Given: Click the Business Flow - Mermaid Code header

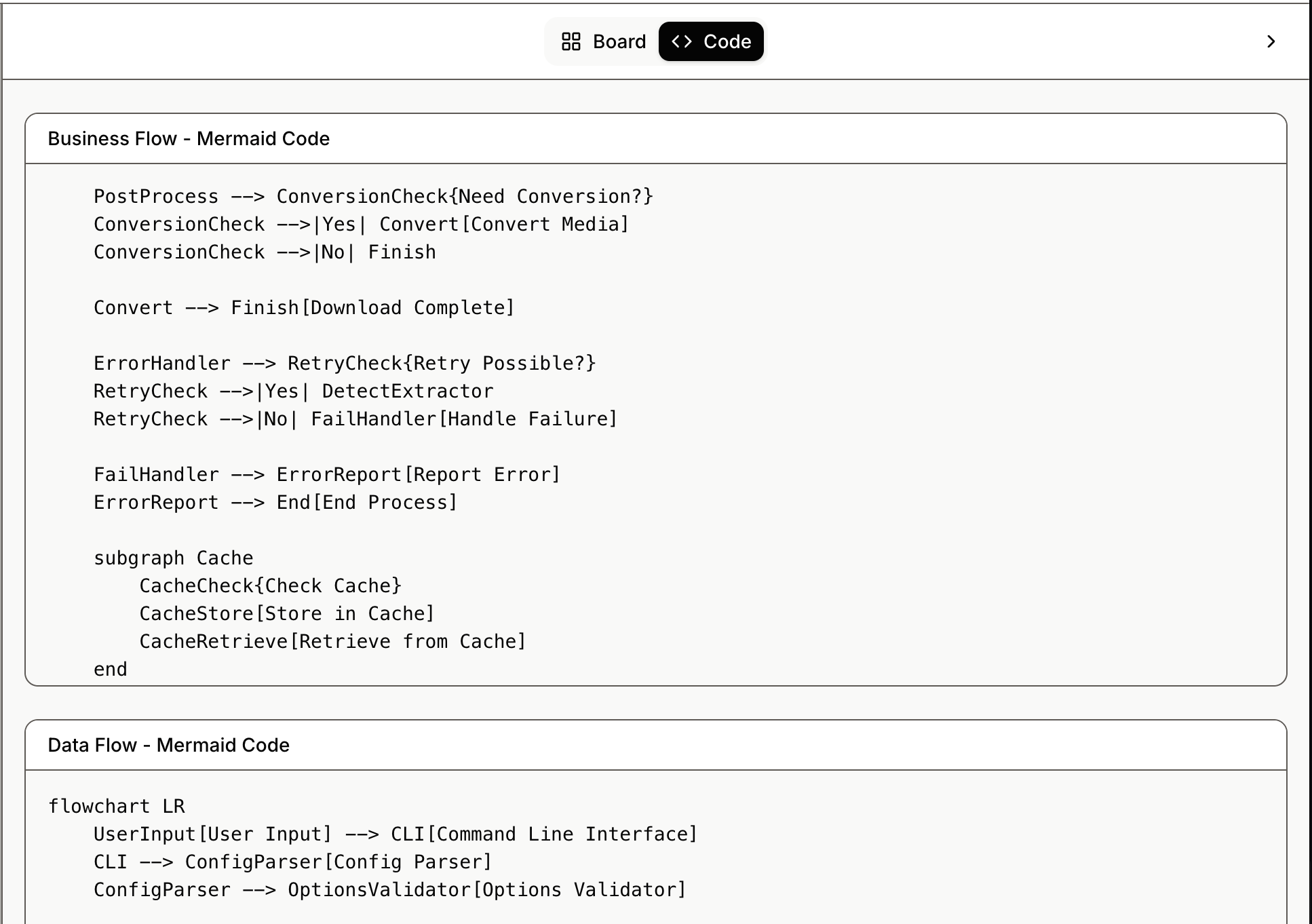Looking at the screenshot, I should pos(189,138).
